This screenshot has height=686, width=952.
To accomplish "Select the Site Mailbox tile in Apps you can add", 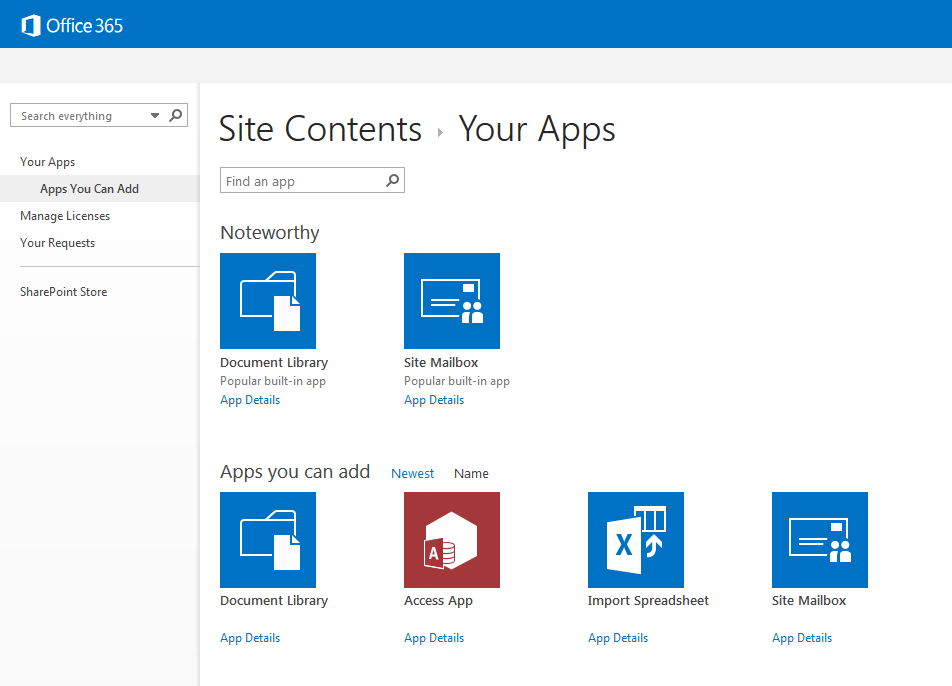I will 820,540.
